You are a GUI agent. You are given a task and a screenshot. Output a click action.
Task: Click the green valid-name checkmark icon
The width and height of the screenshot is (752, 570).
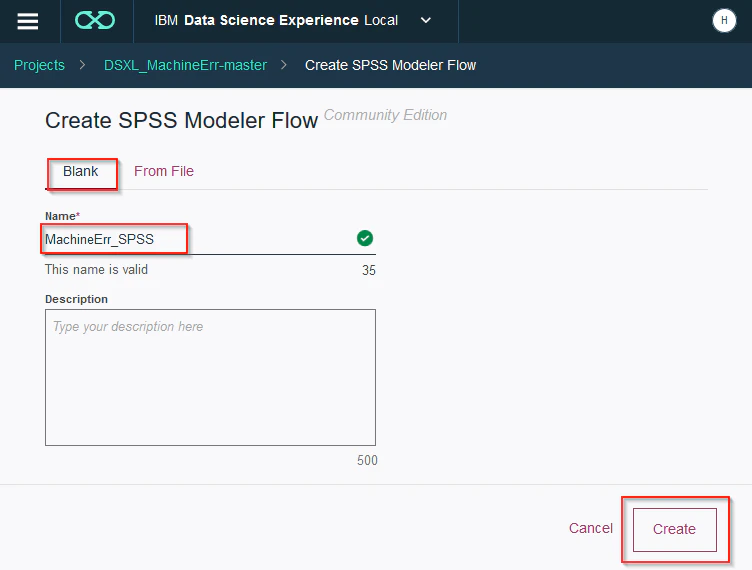[365, 238]
